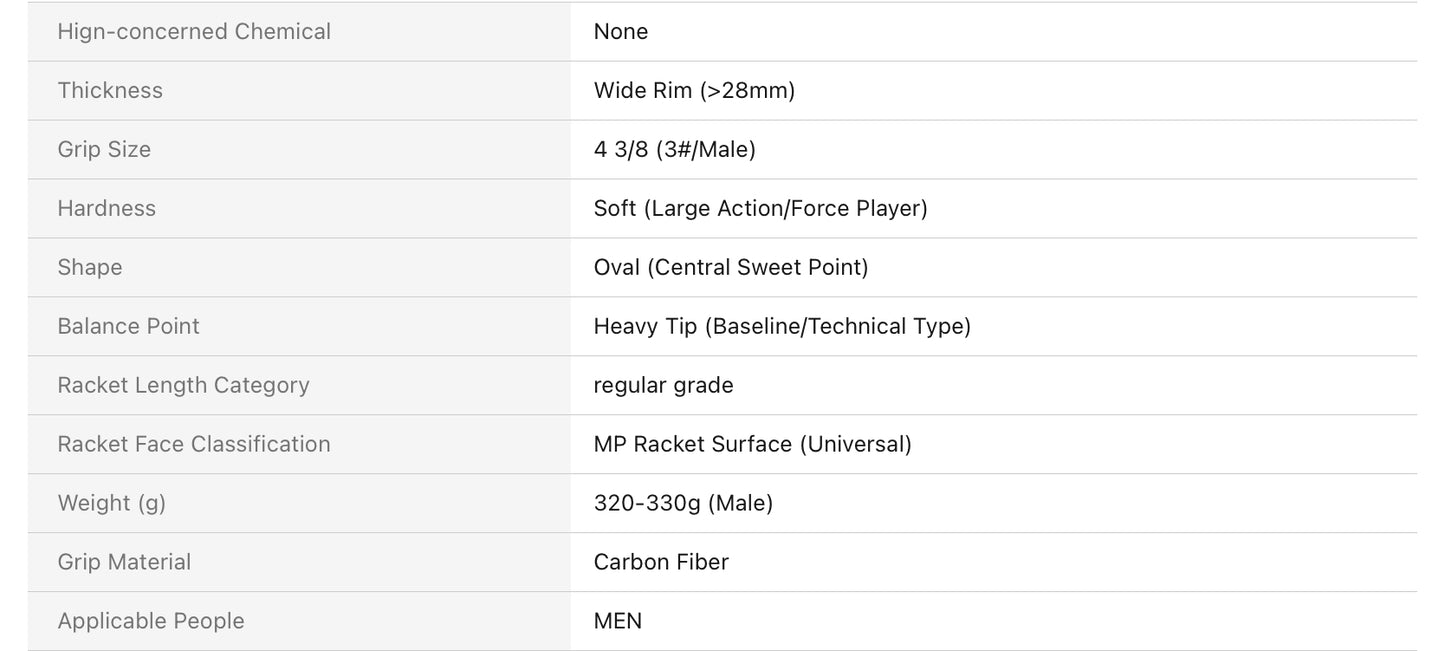The height and width of the screenshot is (651, 1445).
Task: Select Soft (Large Action/Force Player) text
Action: 760,208
